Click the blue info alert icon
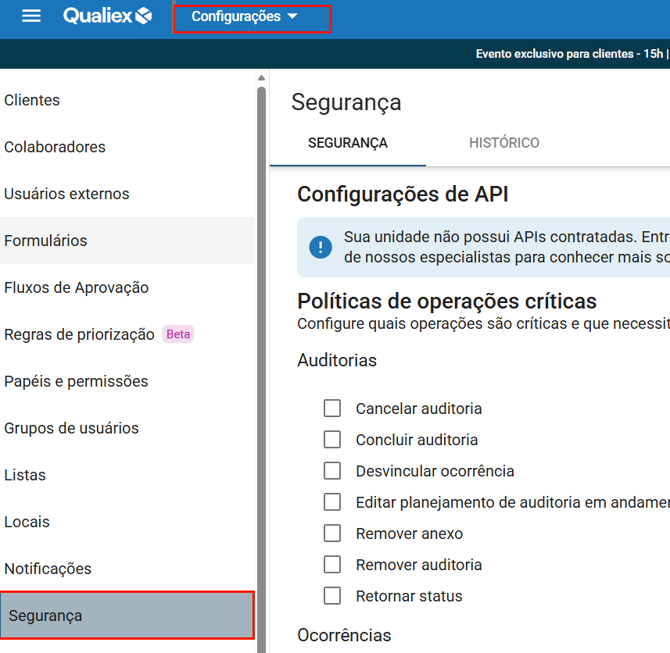 point(320,247)
